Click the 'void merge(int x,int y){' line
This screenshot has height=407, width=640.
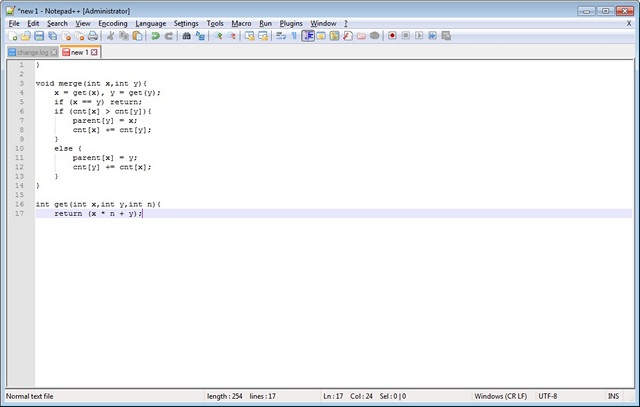91,84
